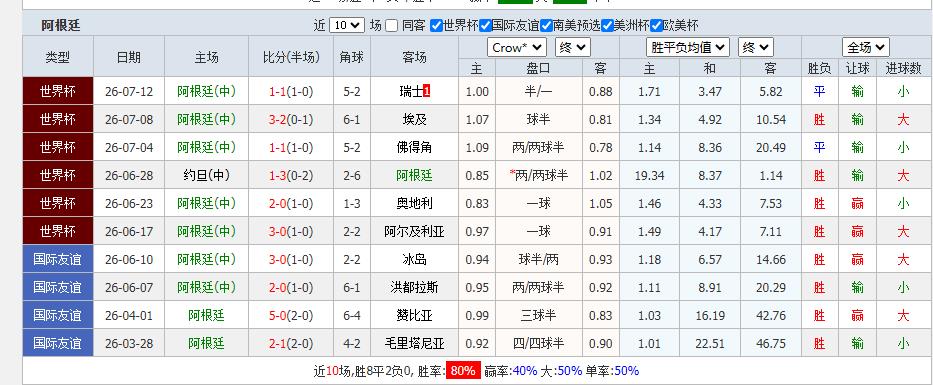Toggle the 同客 checkbox
The height and width of the screenshot is (385, 933).
coord(391,26)
